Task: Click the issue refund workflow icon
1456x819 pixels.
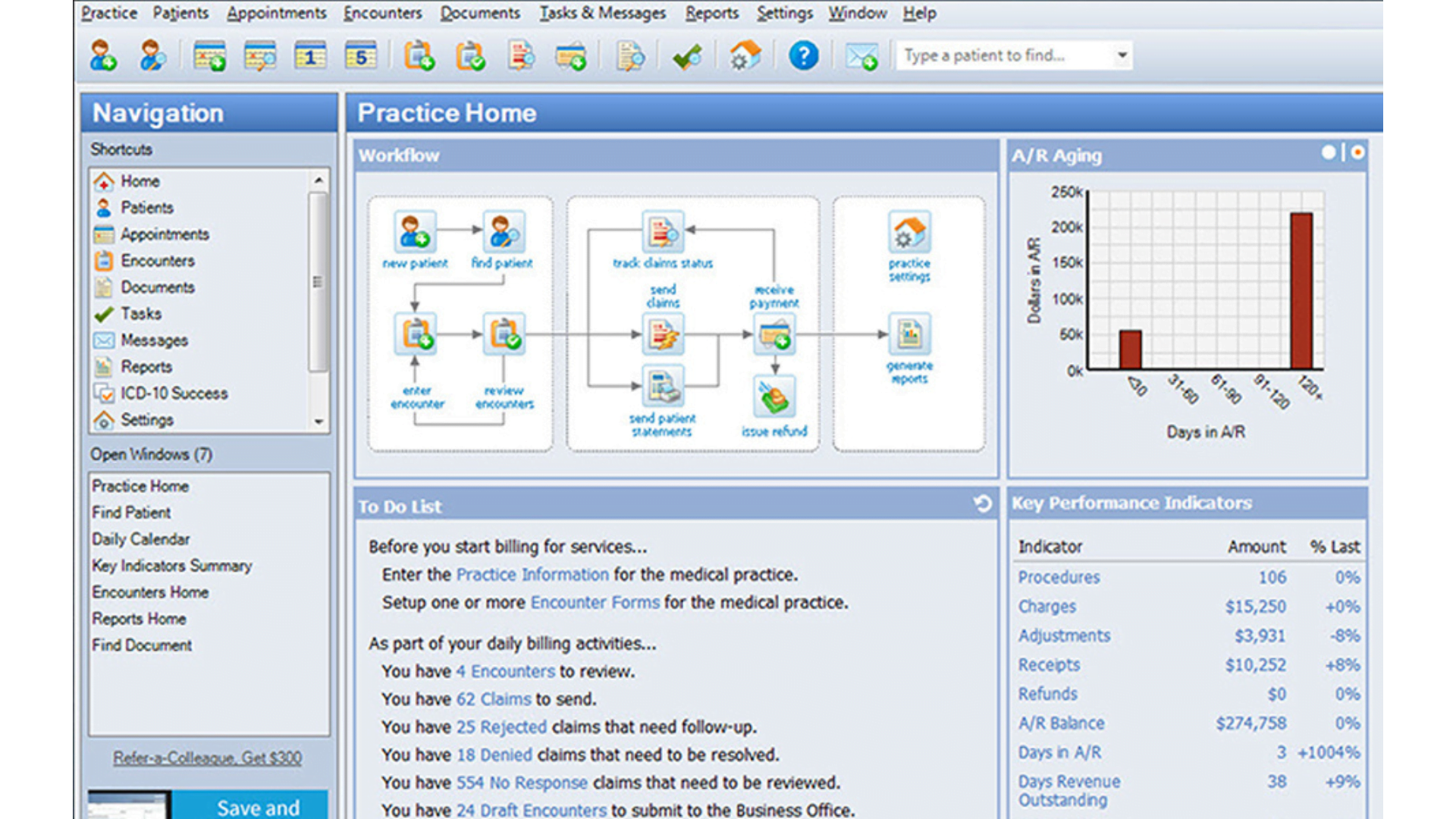Action: pyautogui.click(x=774, y=397)
